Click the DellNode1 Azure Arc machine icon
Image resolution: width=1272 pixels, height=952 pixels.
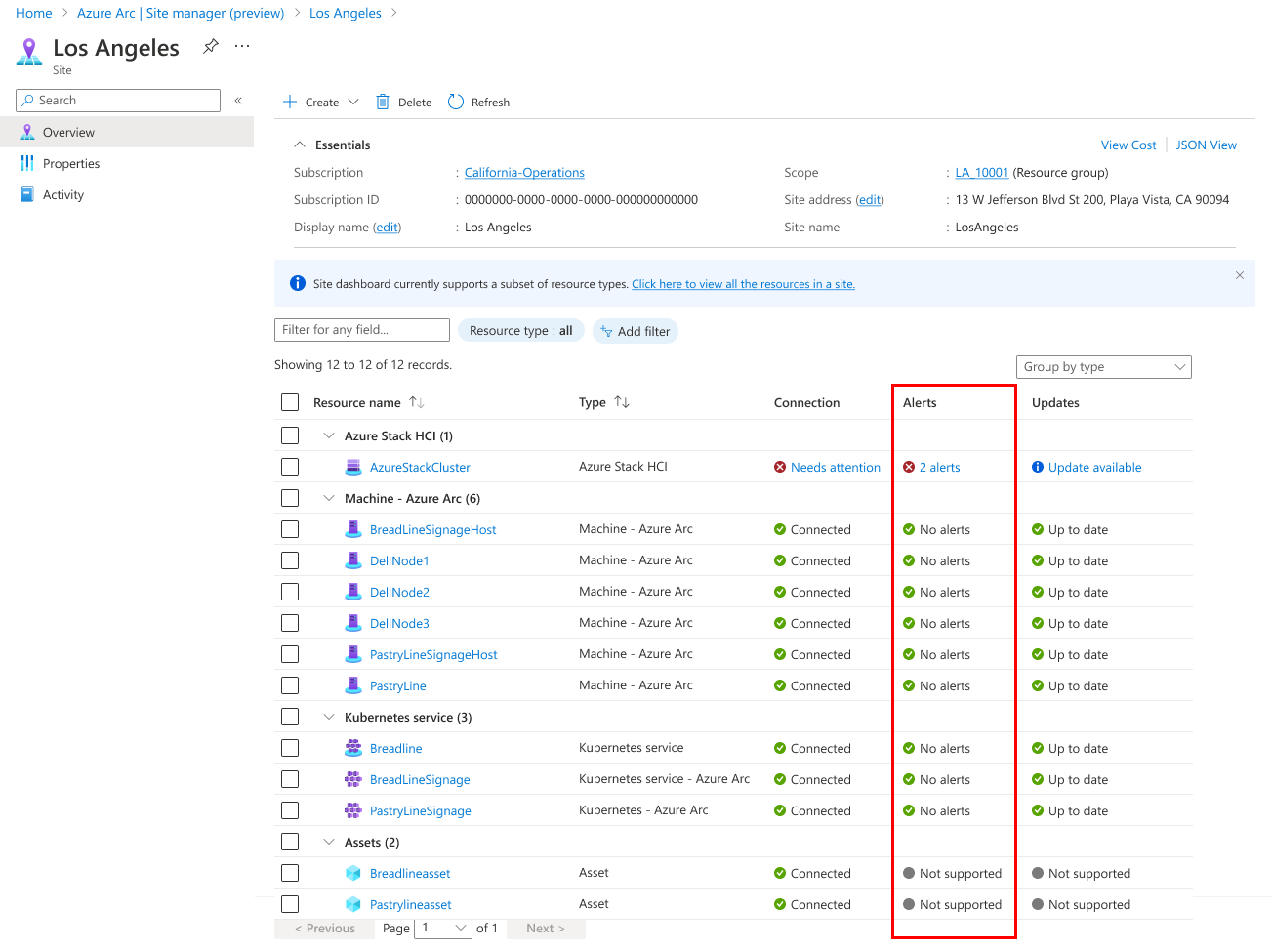click(x=352, y=560)
